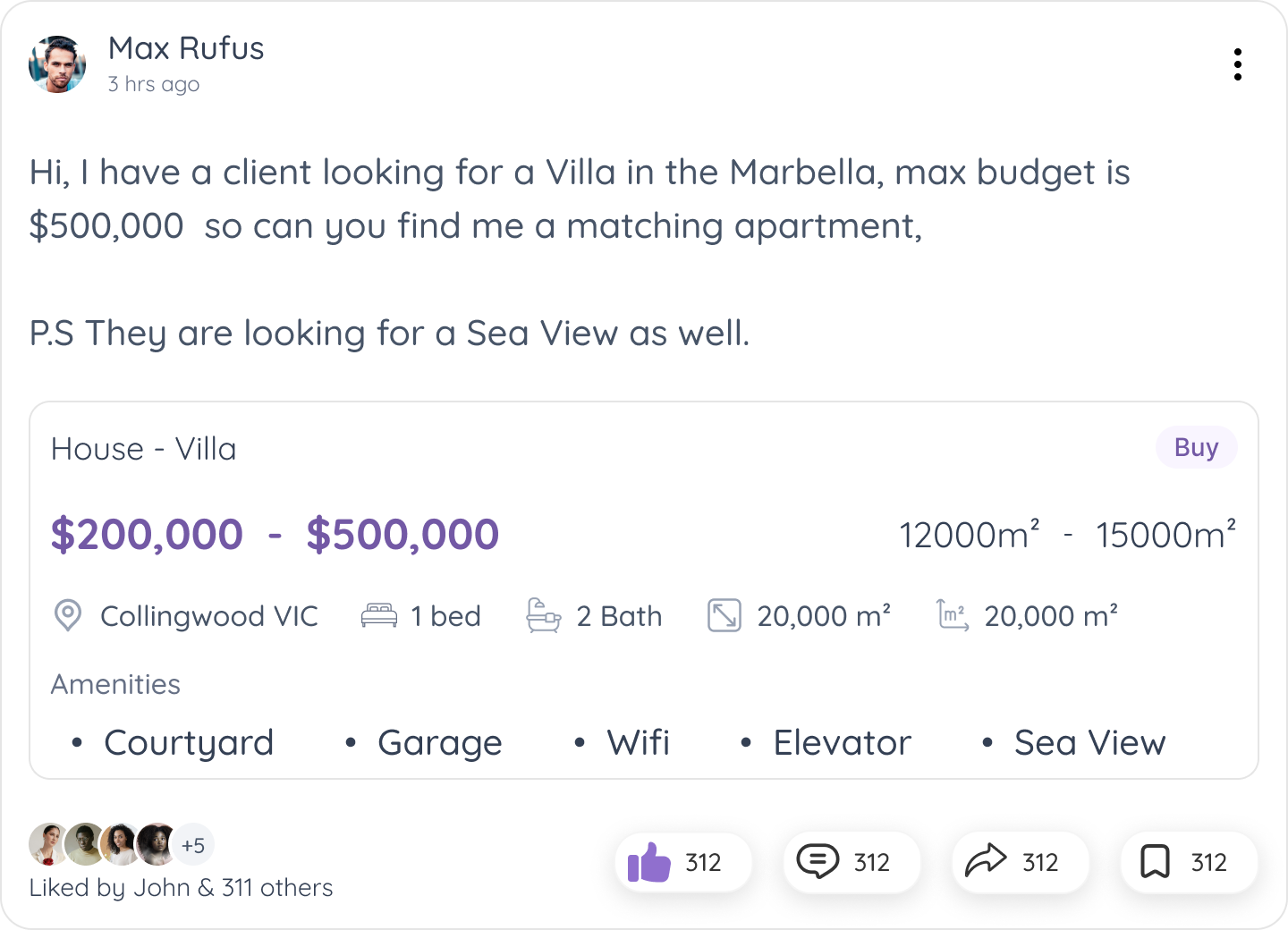Click the thumbs-up like icon

[649, 863]
